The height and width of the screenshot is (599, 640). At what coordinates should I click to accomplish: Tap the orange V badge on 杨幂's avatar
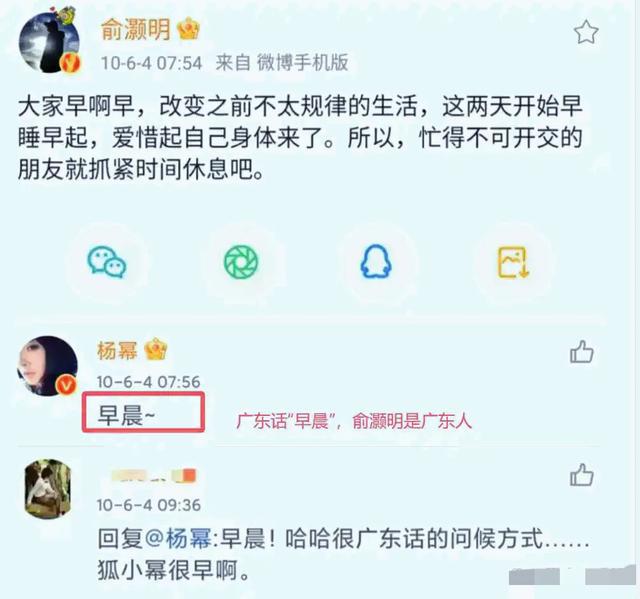[x=66, y=385]
